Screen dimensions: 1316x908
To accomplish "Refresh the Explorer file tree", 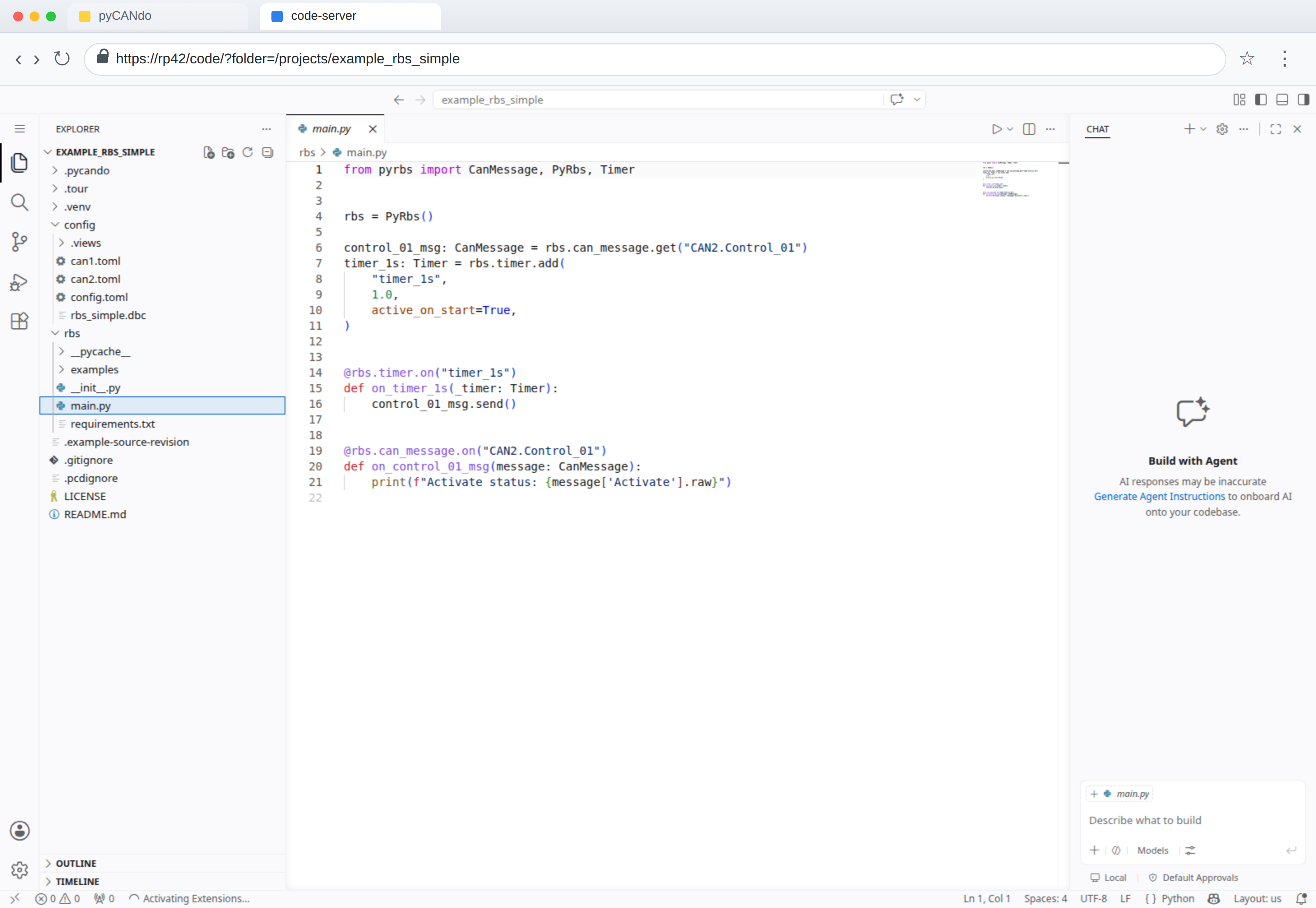I will pyautogui.click(x=248, y=153).
